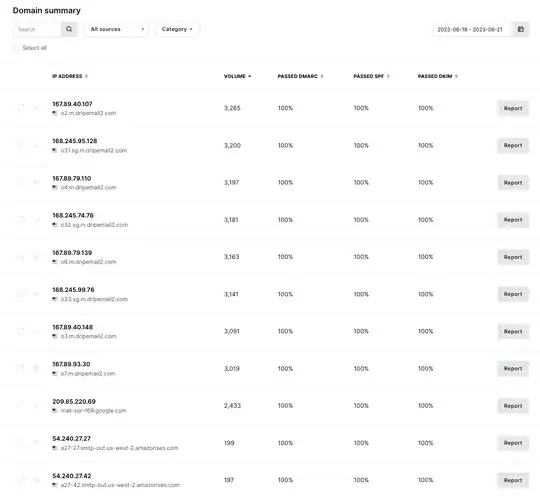Viewport: 540px width, 497px height.
Task: Select IP address 54.240.27.27
Action: point(72,438)
